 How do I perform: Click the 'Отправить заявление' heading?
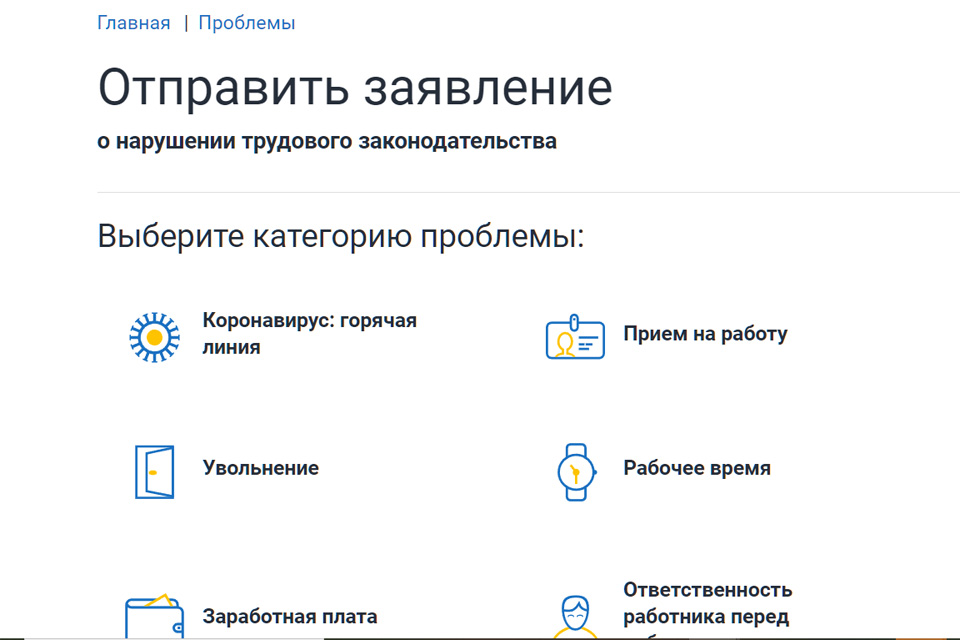tap(355, 89)
